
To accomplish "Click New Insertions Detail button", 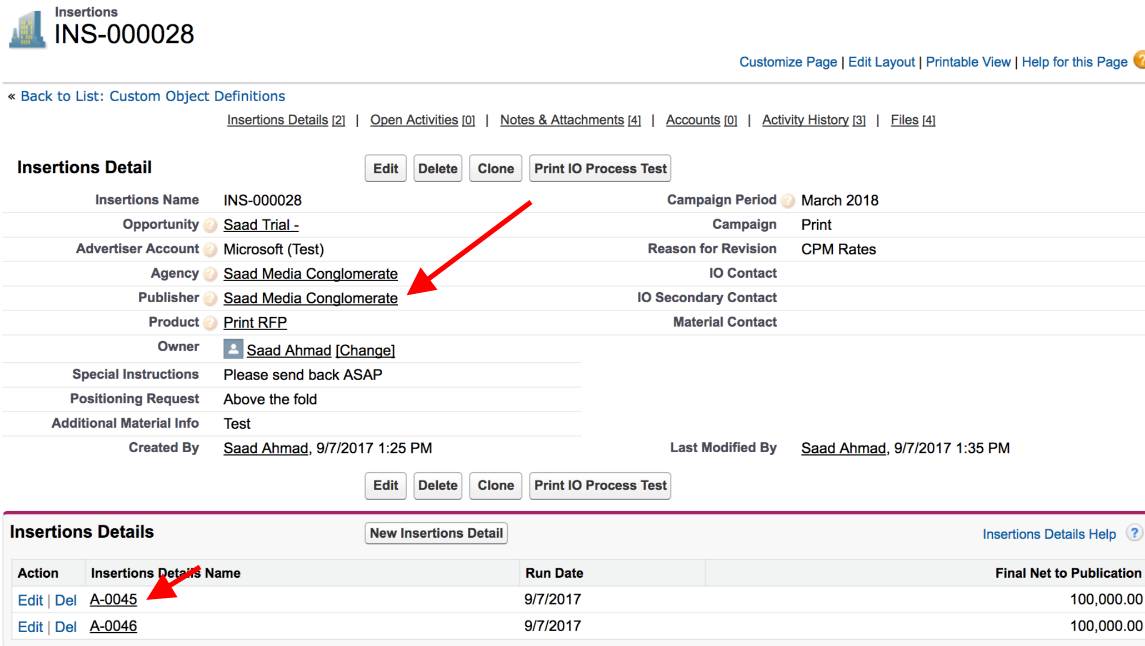I will 436,533.
